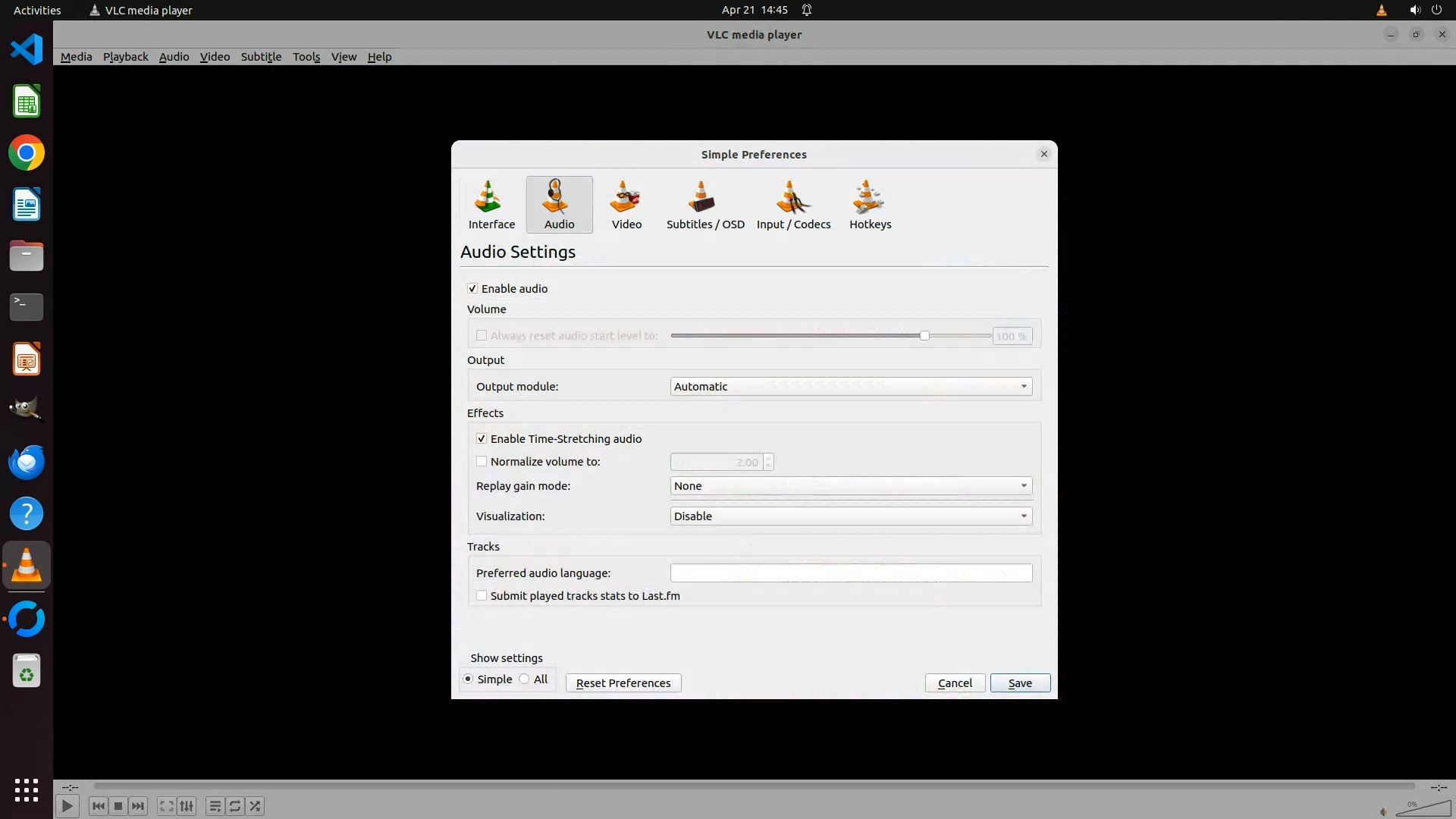Open the Hotkeys preferences category
Screen dimensions: 1456x819
point(870,205)
